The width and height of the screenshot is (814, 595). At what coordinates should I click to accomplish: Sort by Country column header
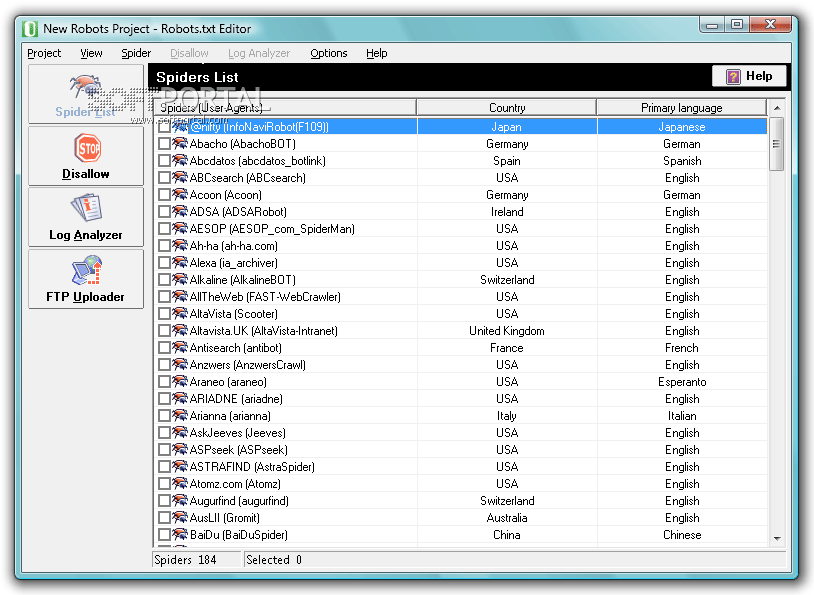tap(507, 107)
